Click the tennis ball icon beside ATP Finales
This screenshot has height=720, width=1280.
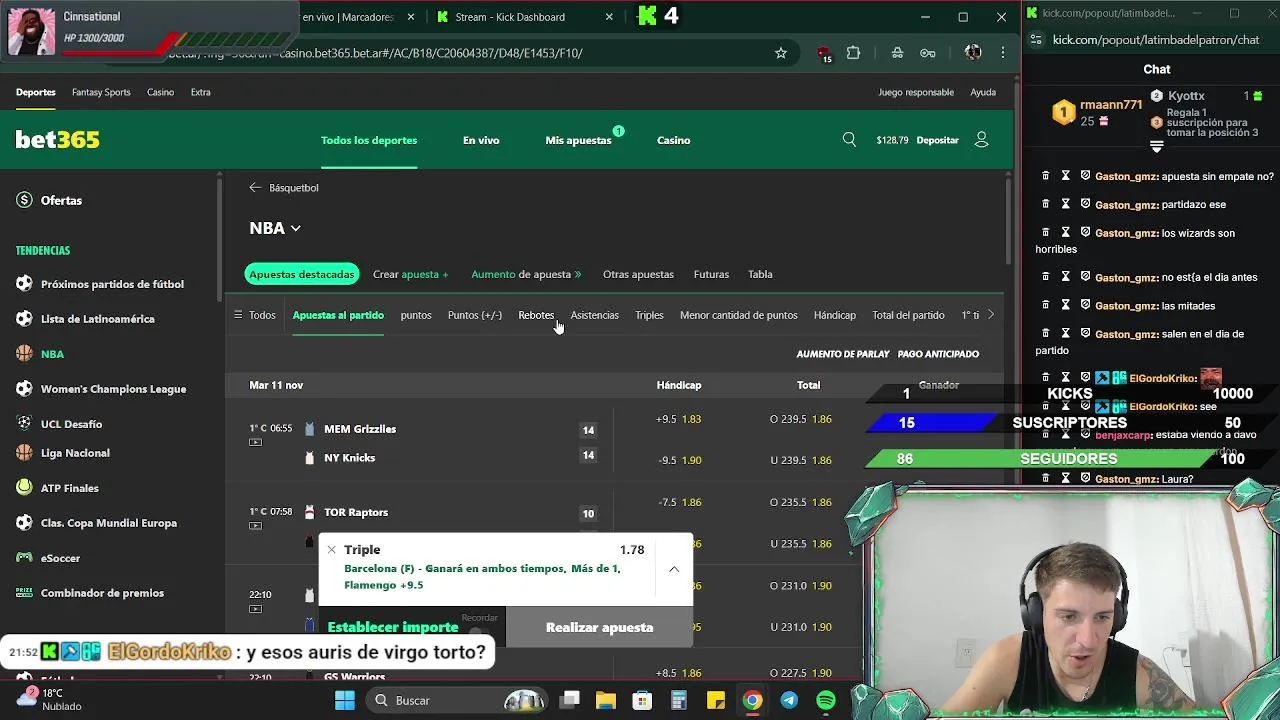point(24,488)
